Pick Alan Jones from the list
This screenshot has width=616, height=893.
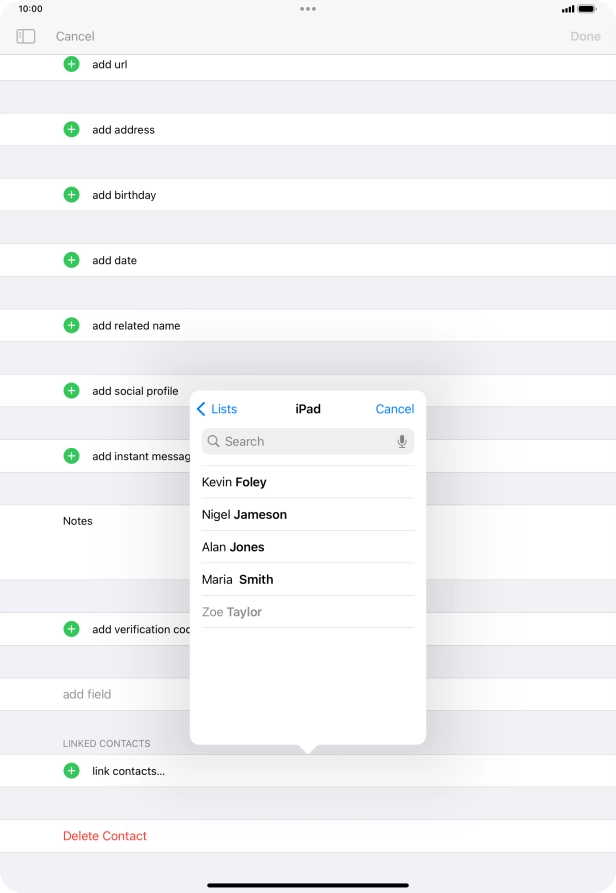point(233,547)
